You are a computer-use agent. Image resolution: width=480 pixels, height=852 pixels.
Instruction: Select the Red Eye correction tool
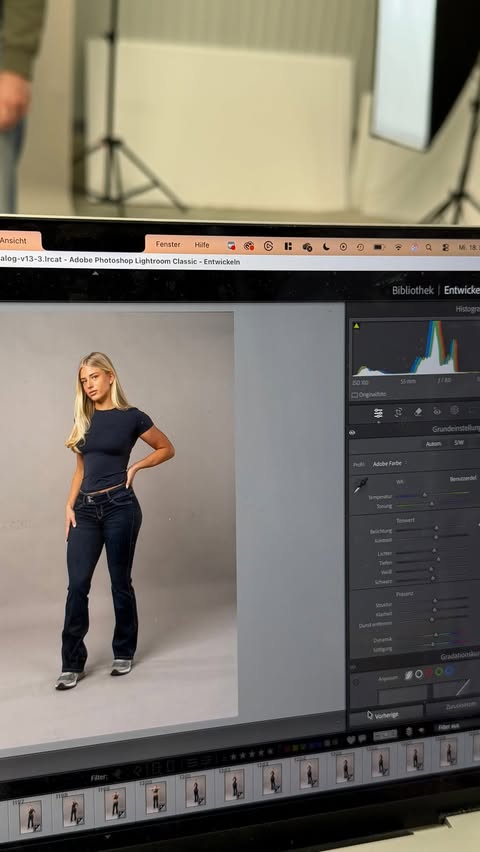click(437, 411)
